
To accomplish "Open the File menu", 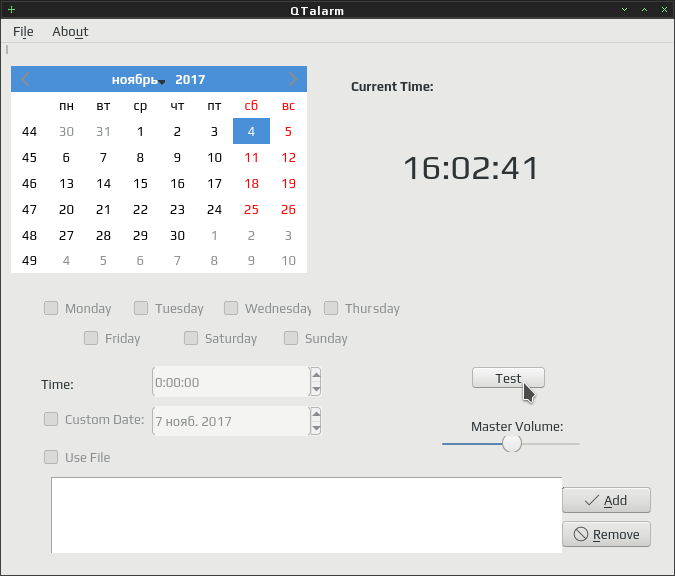I will click(23, 31).
